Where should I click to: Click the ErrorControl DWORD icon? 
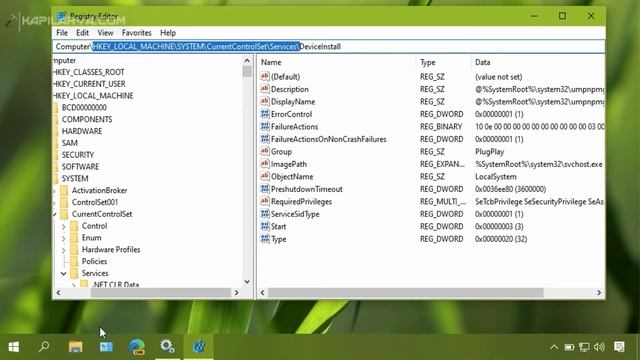pyautogui.click(x=264, y=114)
